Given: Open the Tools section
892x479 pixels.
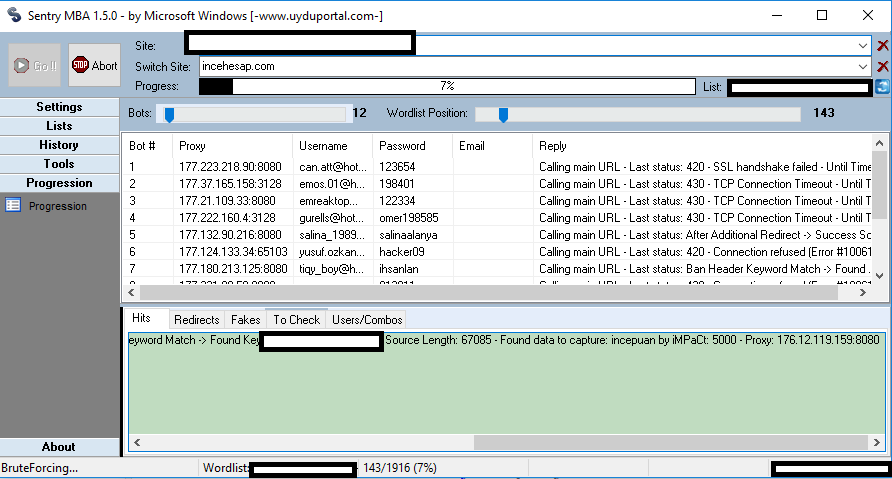Looking at the screenshot, I should 59,164.
